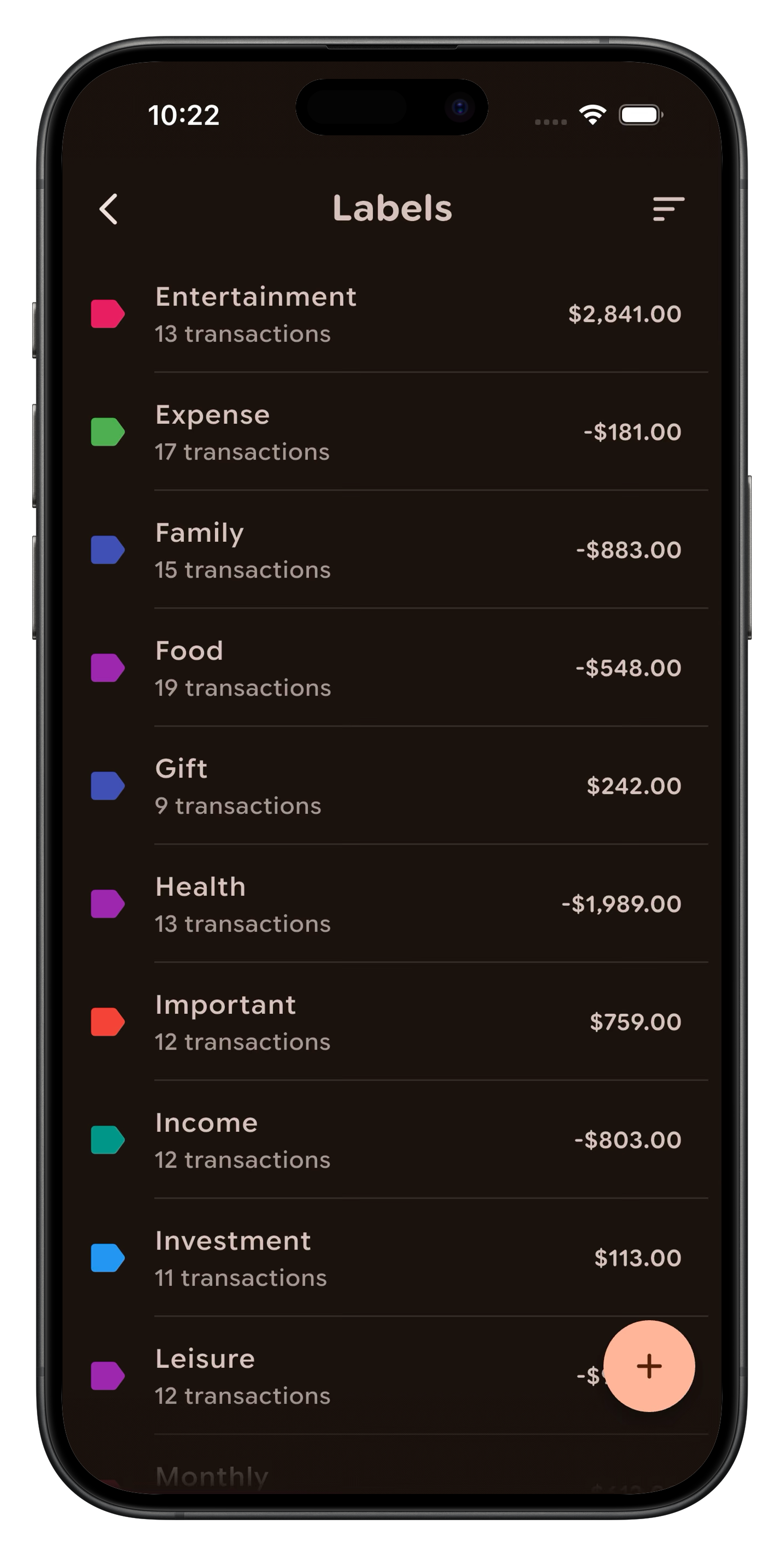This screenshot has height=1556, width=784.
Task: Tap the battery status icon
Action: (x=640, y=115)
